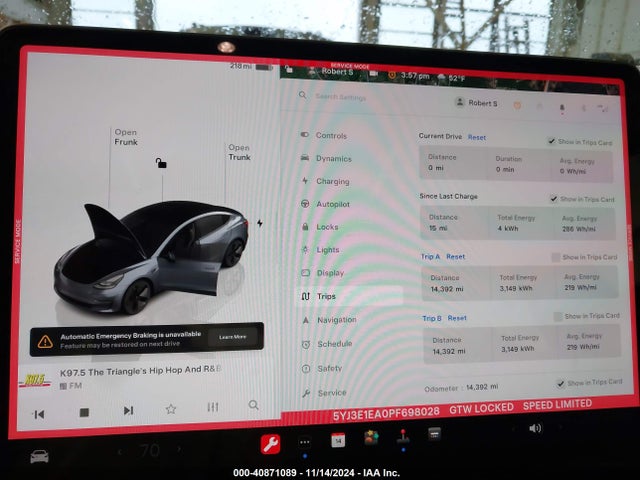Click the Search Settings field
The image size is (640, 480).
tap(341, 97)
